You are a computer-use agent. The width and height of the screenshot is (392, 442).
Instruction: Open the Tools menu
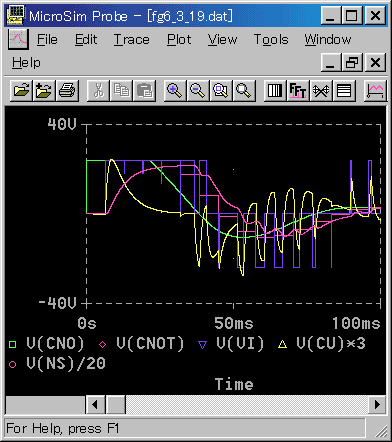tap(271, 40)
